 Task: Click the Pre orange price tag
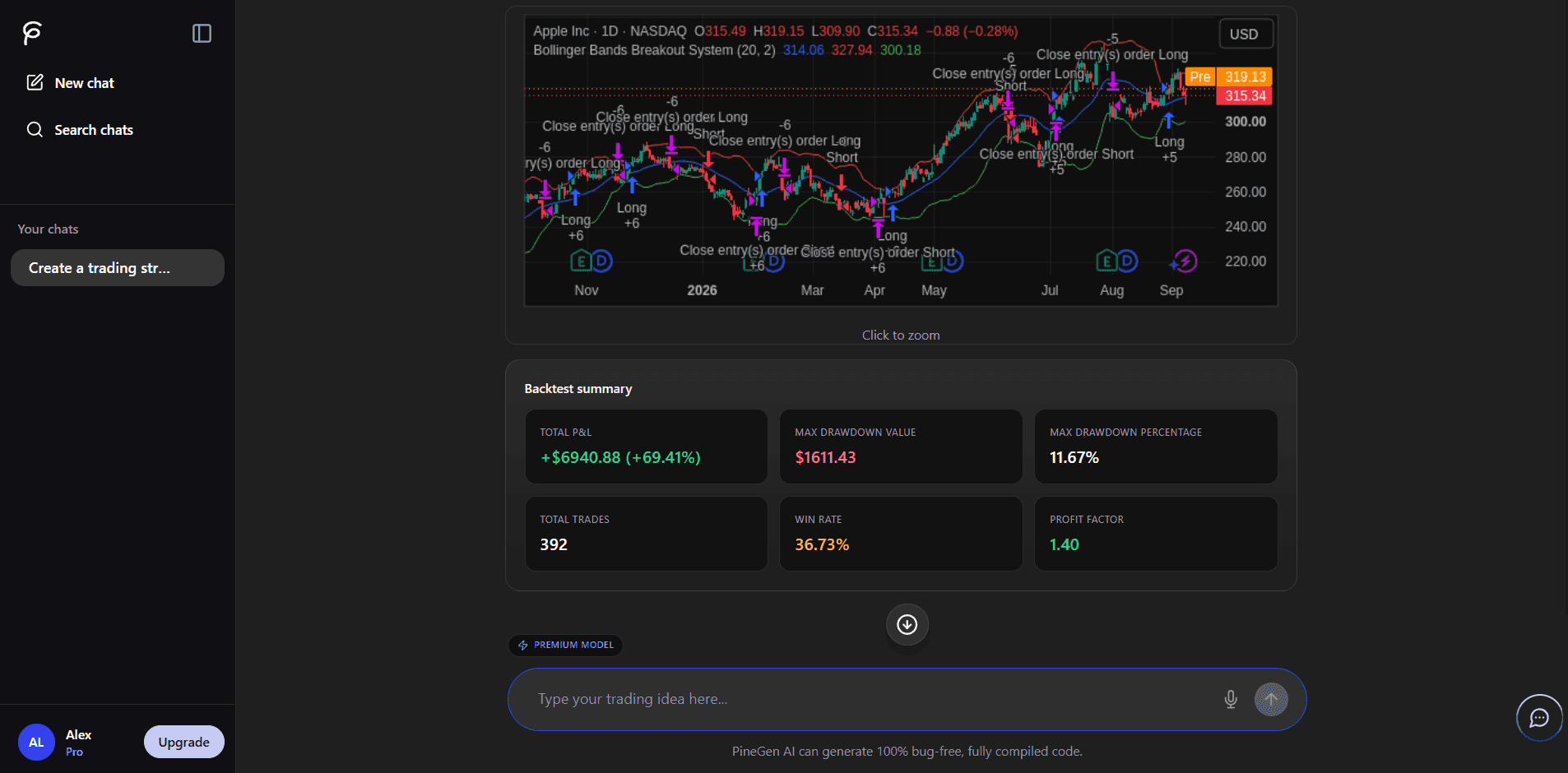click(1200, 76)
